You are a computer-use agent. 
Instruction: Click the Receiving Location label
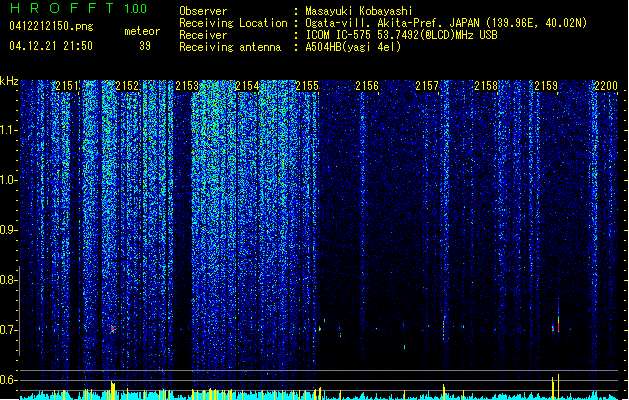point(233,23)
